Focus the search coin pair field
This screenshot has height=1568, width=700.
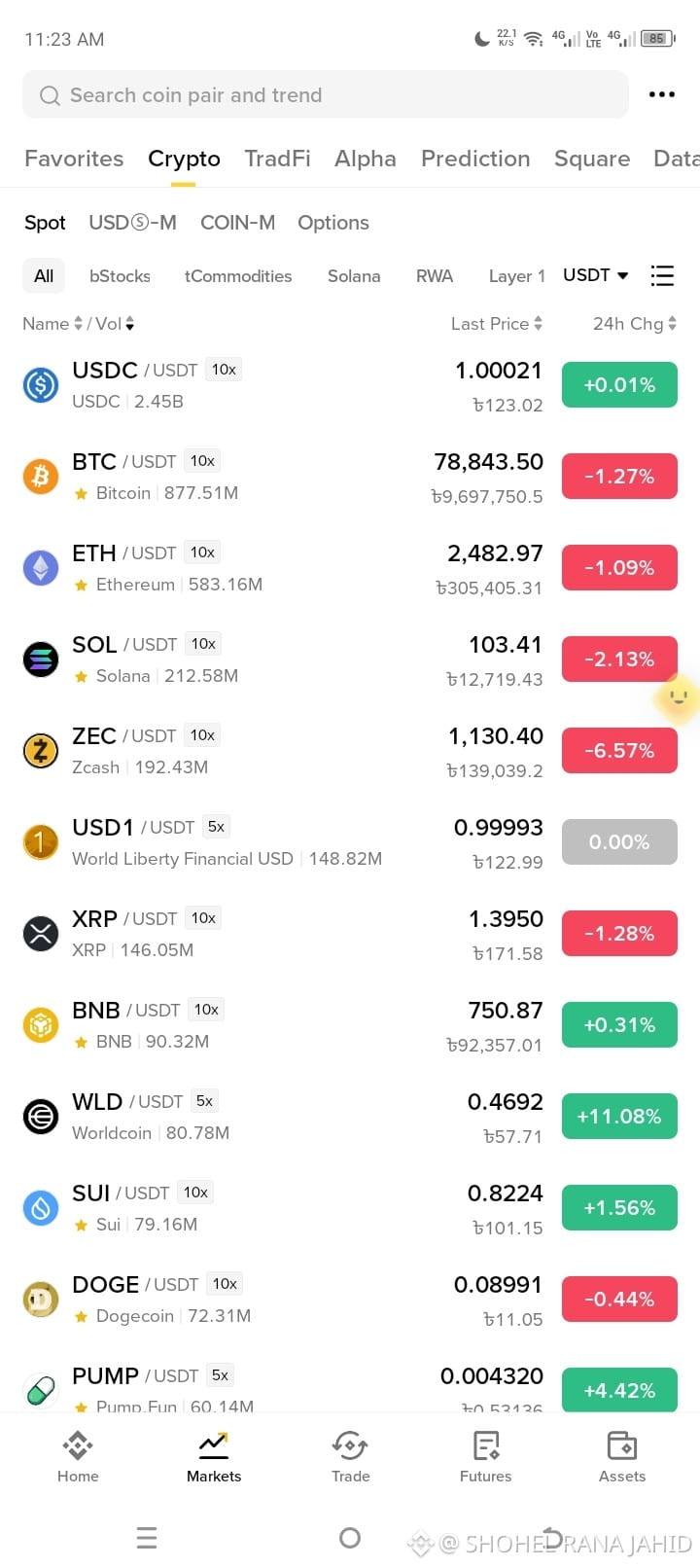[x=326, y=95]
